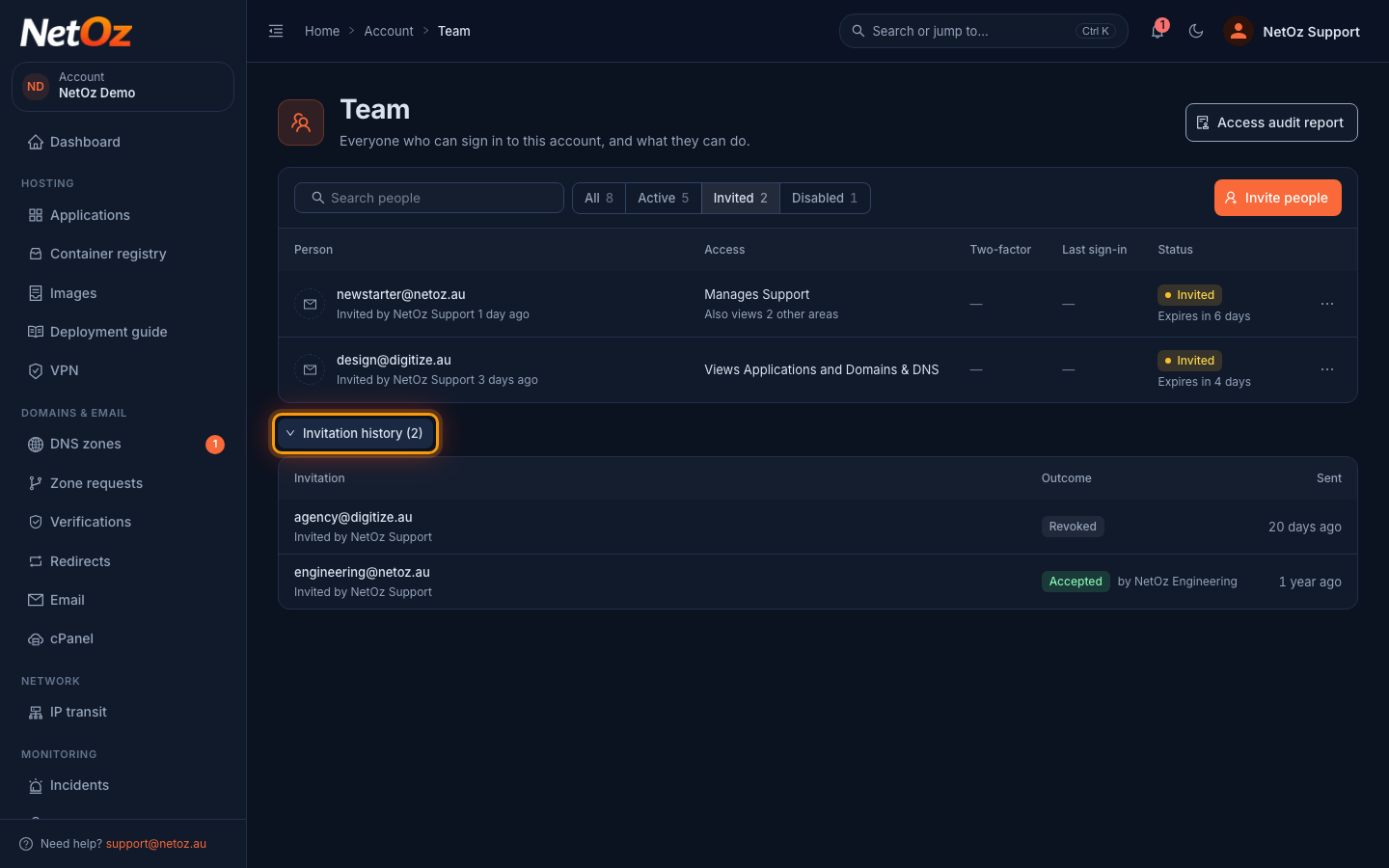Click the IP transit network icon

(36, 712)
